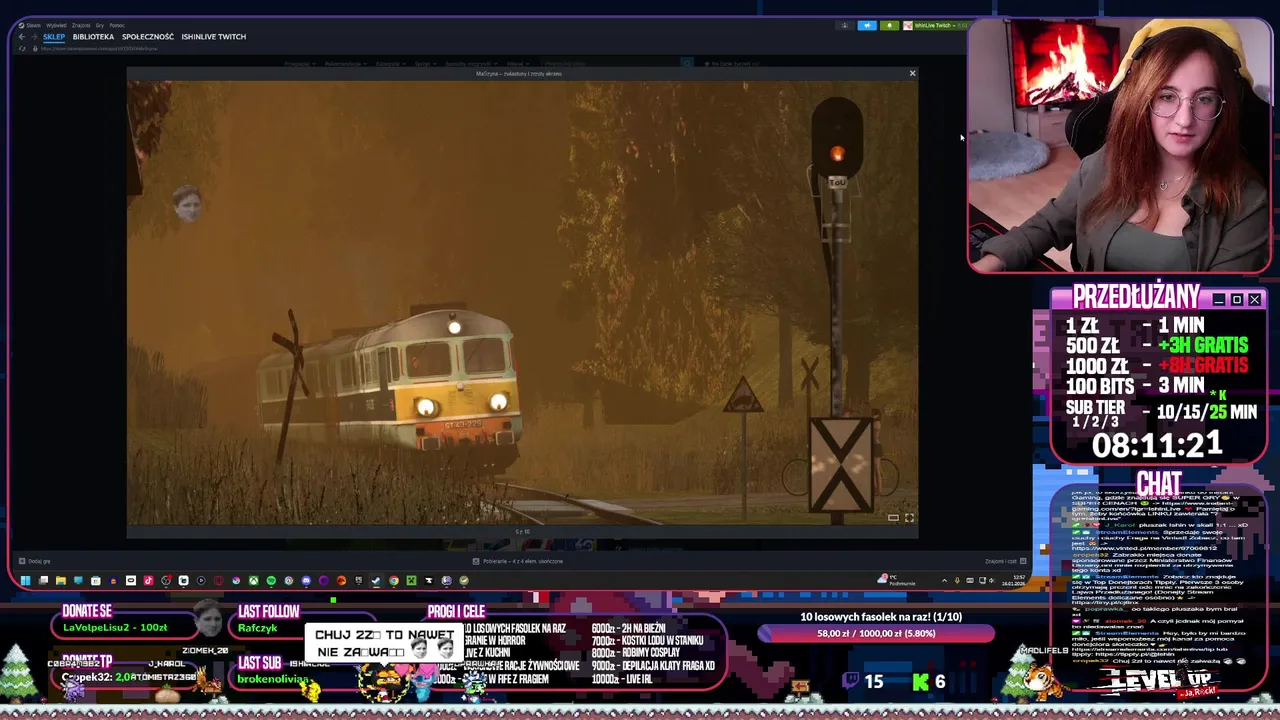
Task: Open Xbox app in the taskbar
Action: 254,580
